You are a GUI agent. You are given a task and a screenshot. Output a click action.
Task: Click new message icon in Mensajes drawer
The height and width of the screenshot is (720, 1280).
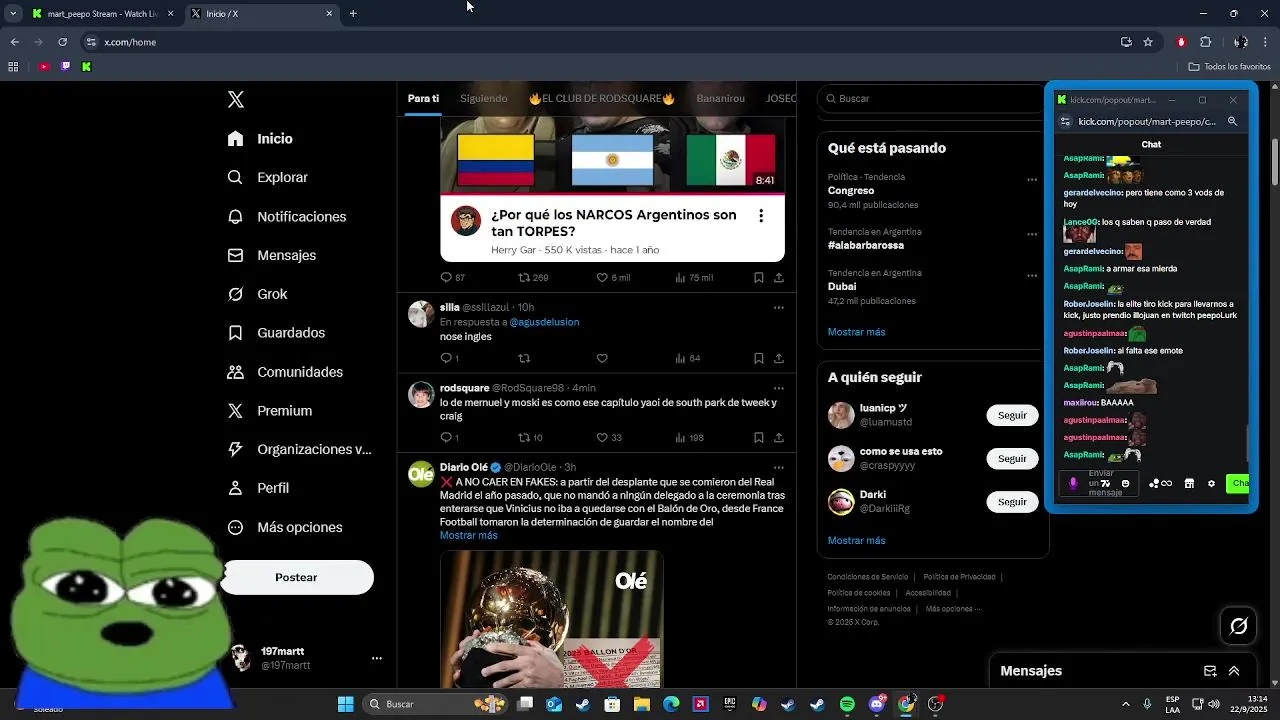pyautogui.click(x=1210, y=671)
